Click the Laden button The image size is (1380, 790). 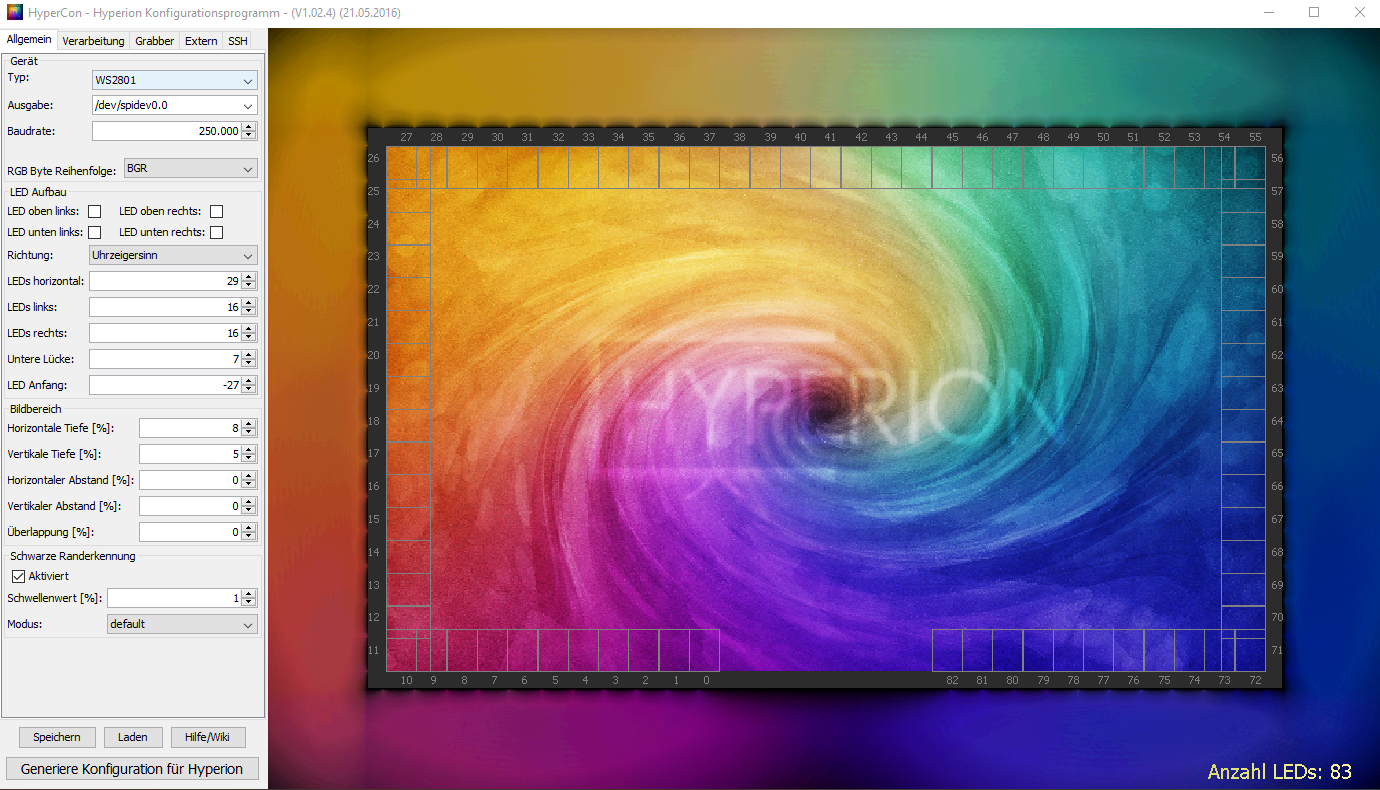click(133, 737)
